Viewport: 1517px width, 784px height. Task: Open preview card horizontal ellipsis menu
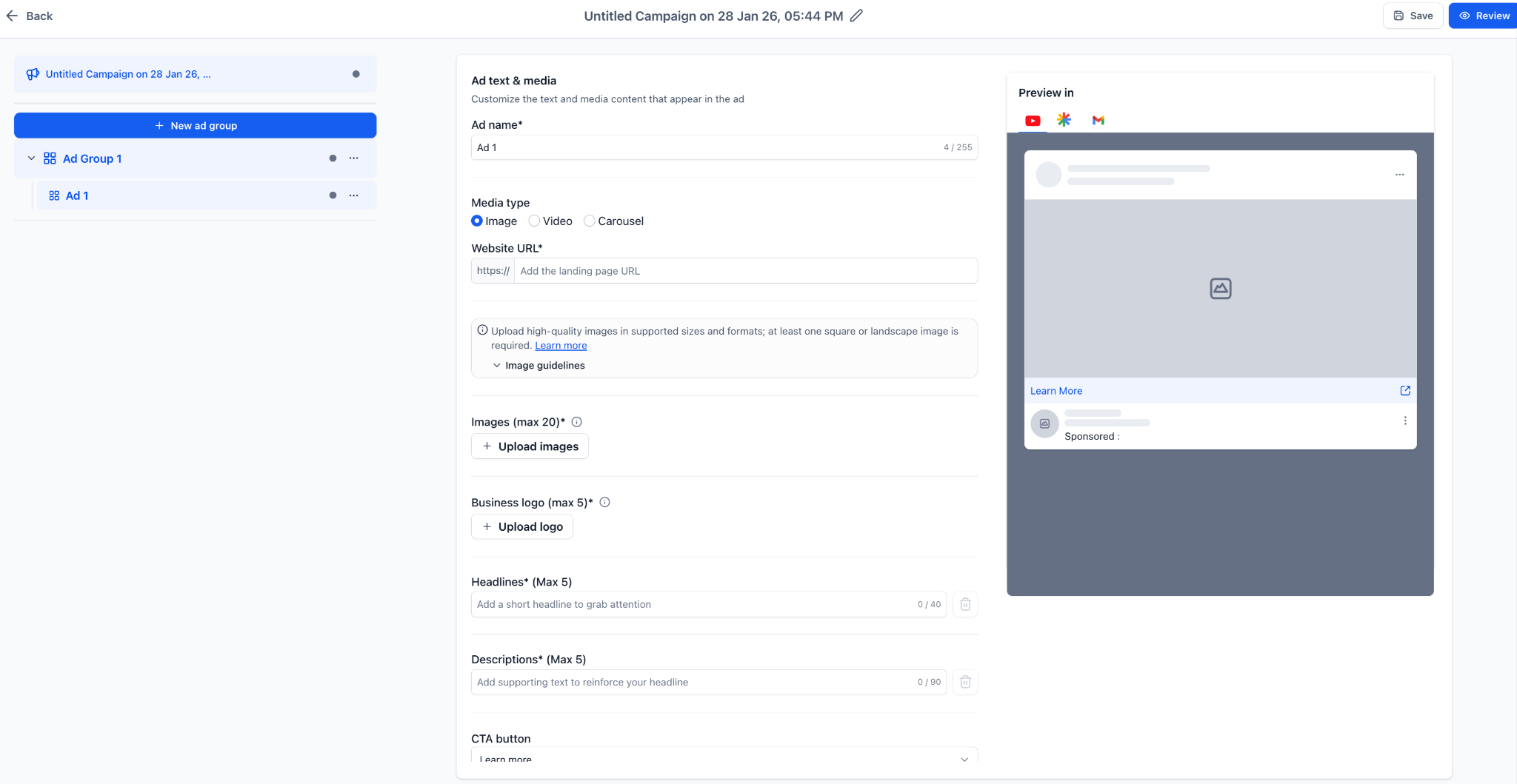1399,175
